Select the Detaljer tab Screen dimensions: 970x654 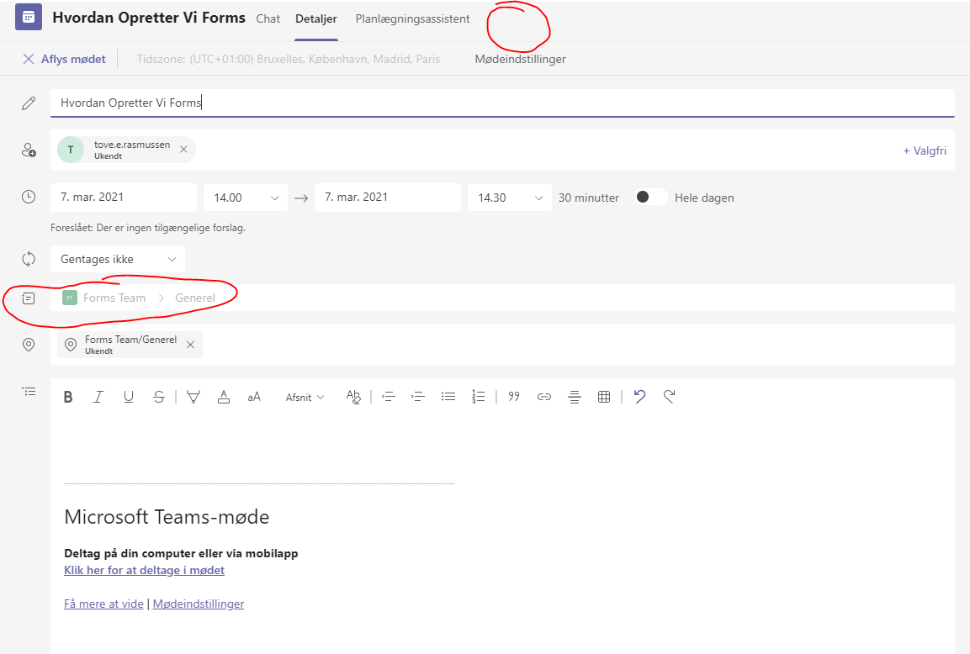(316, 19)
